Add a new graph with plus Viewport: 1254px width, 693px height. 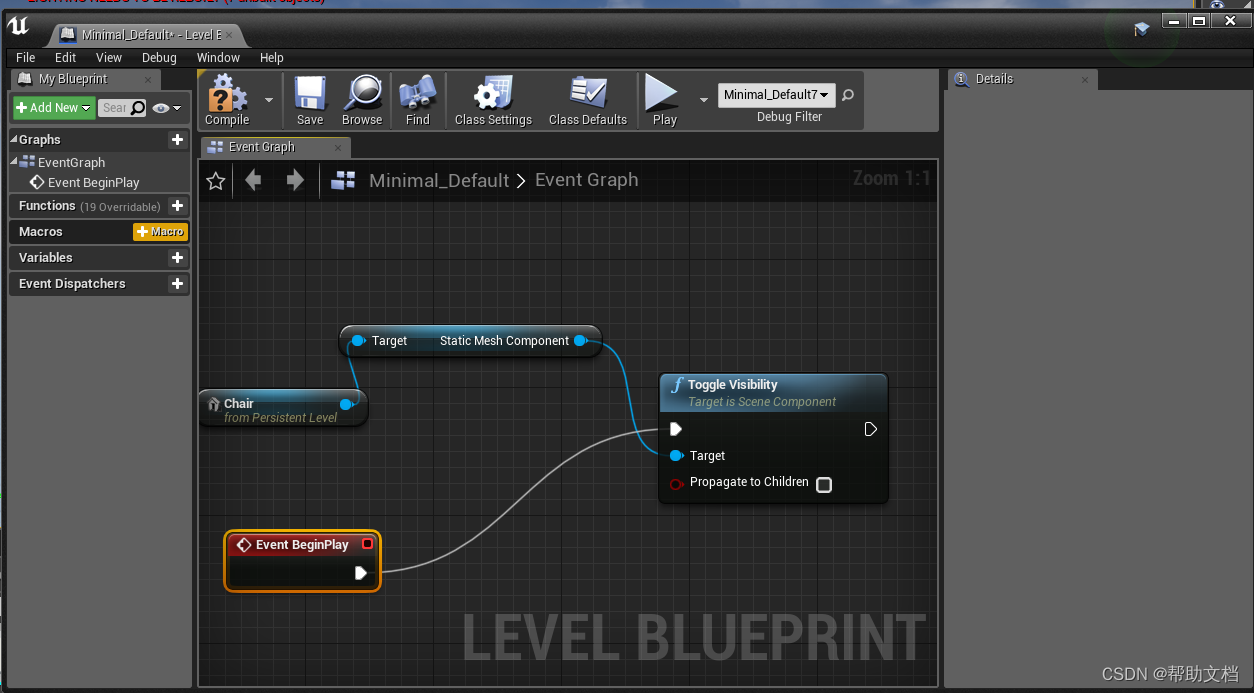177,140
